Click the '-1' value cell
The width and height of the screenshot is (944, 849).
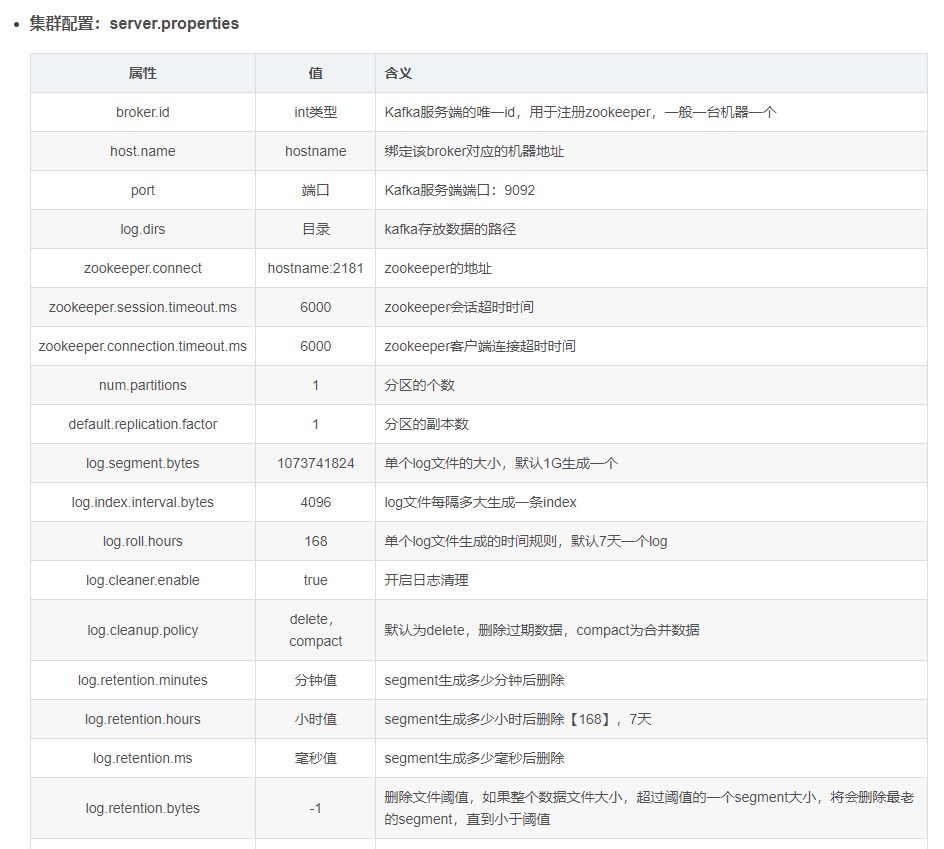pos(315,809)
